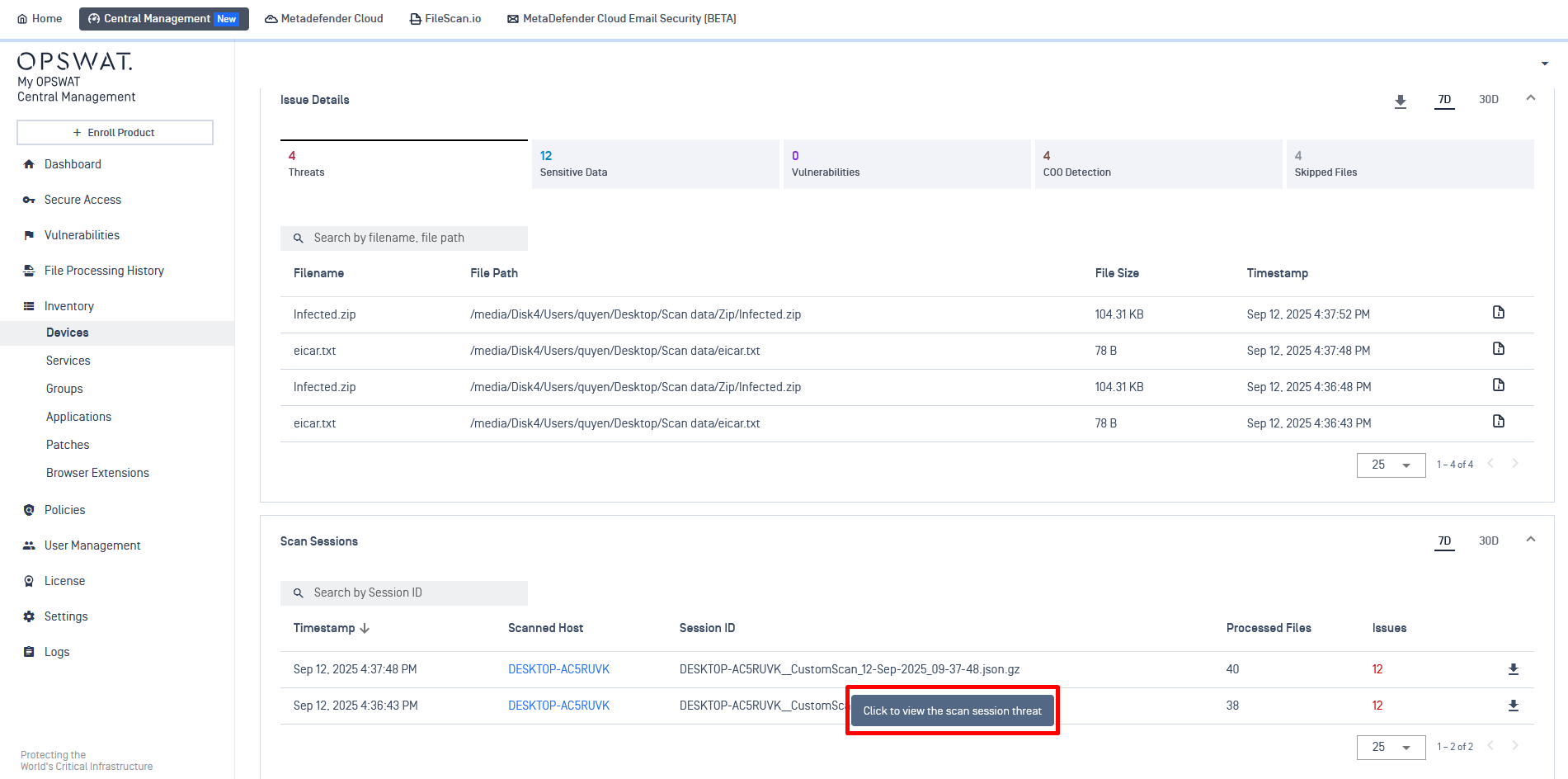
Task: Open file details for eicar.txt at 4:36:43 PM
Action: pos(1498,422)
